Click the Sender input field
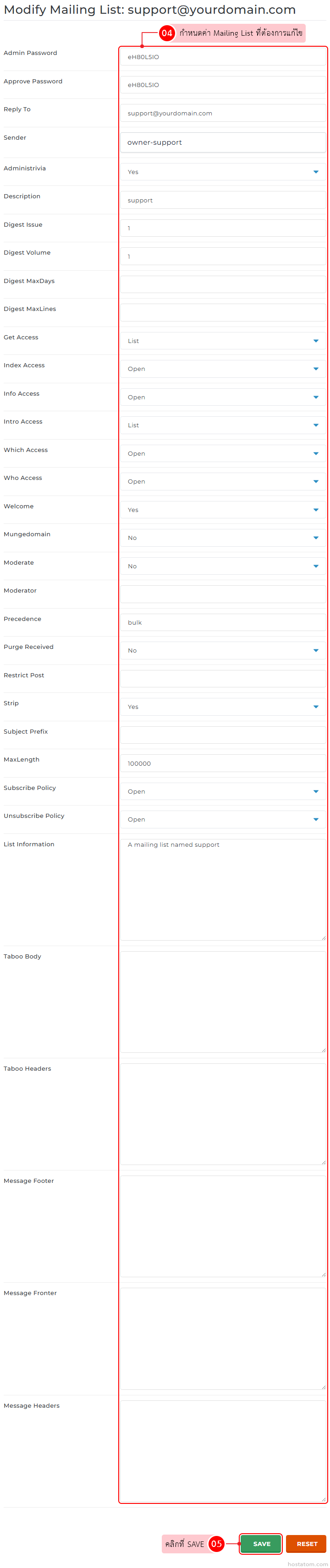The height and width of the screenshot is (1568, 330). (x=222, y=142)
